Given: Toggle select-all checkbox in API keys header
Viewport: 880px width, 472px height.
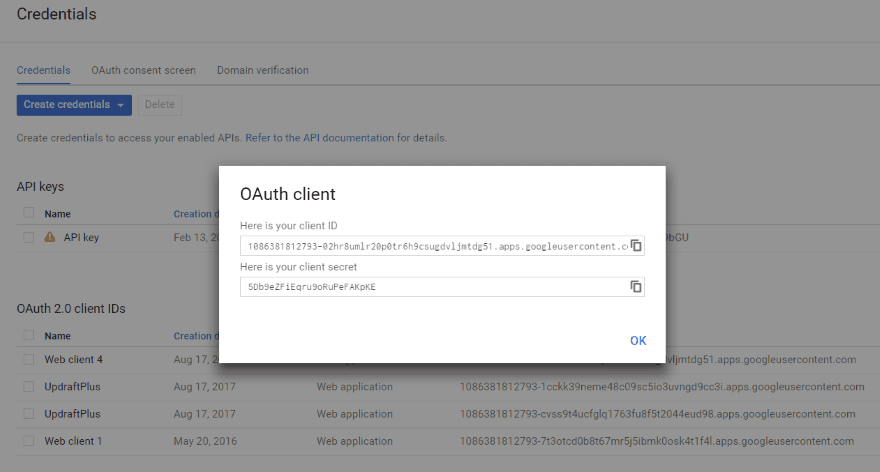Looking at the screenshot, I should coord(29,213).
